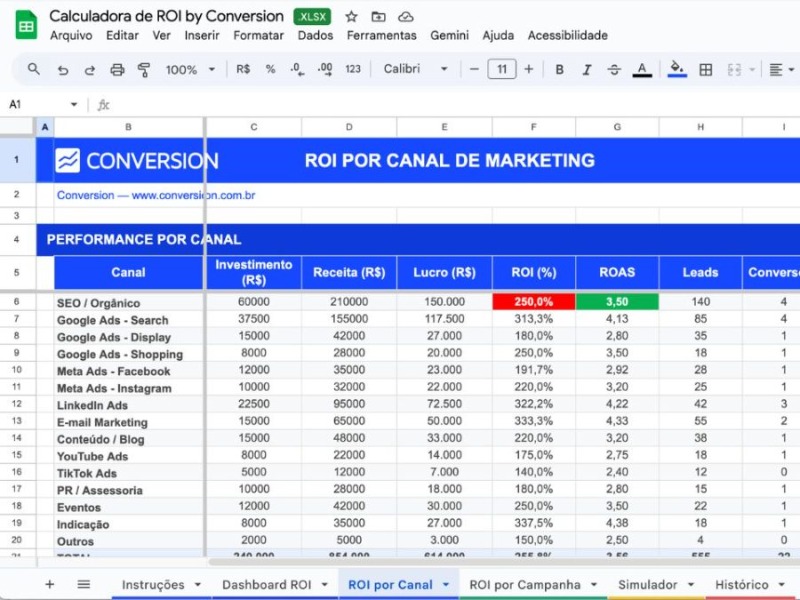Viewport: 800px width, 600px height.
Task: Toggle bold formatting
Action: coord(559,70)
